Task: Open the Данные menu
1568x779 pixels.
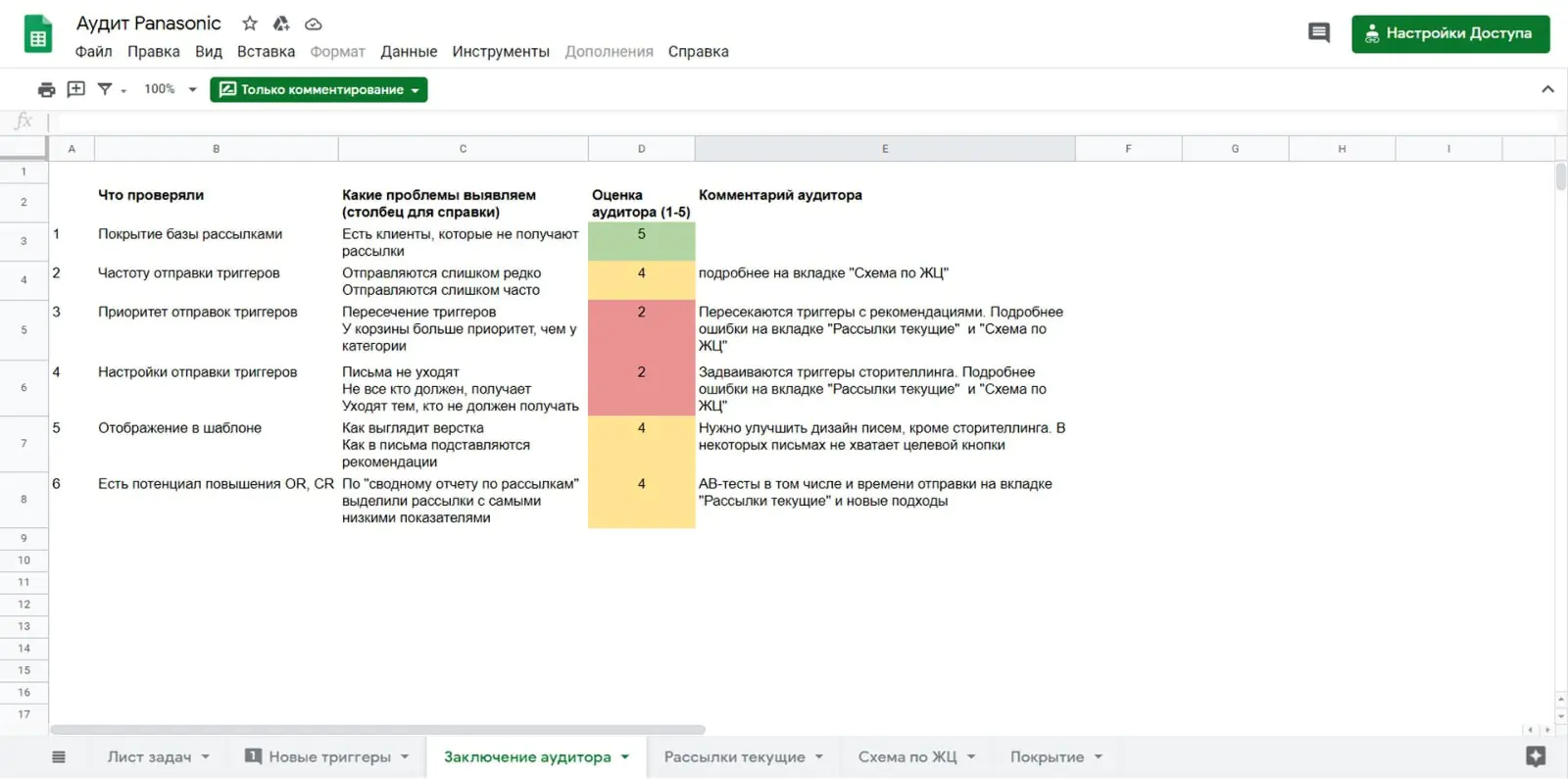Action: click(x=409, y=52)
